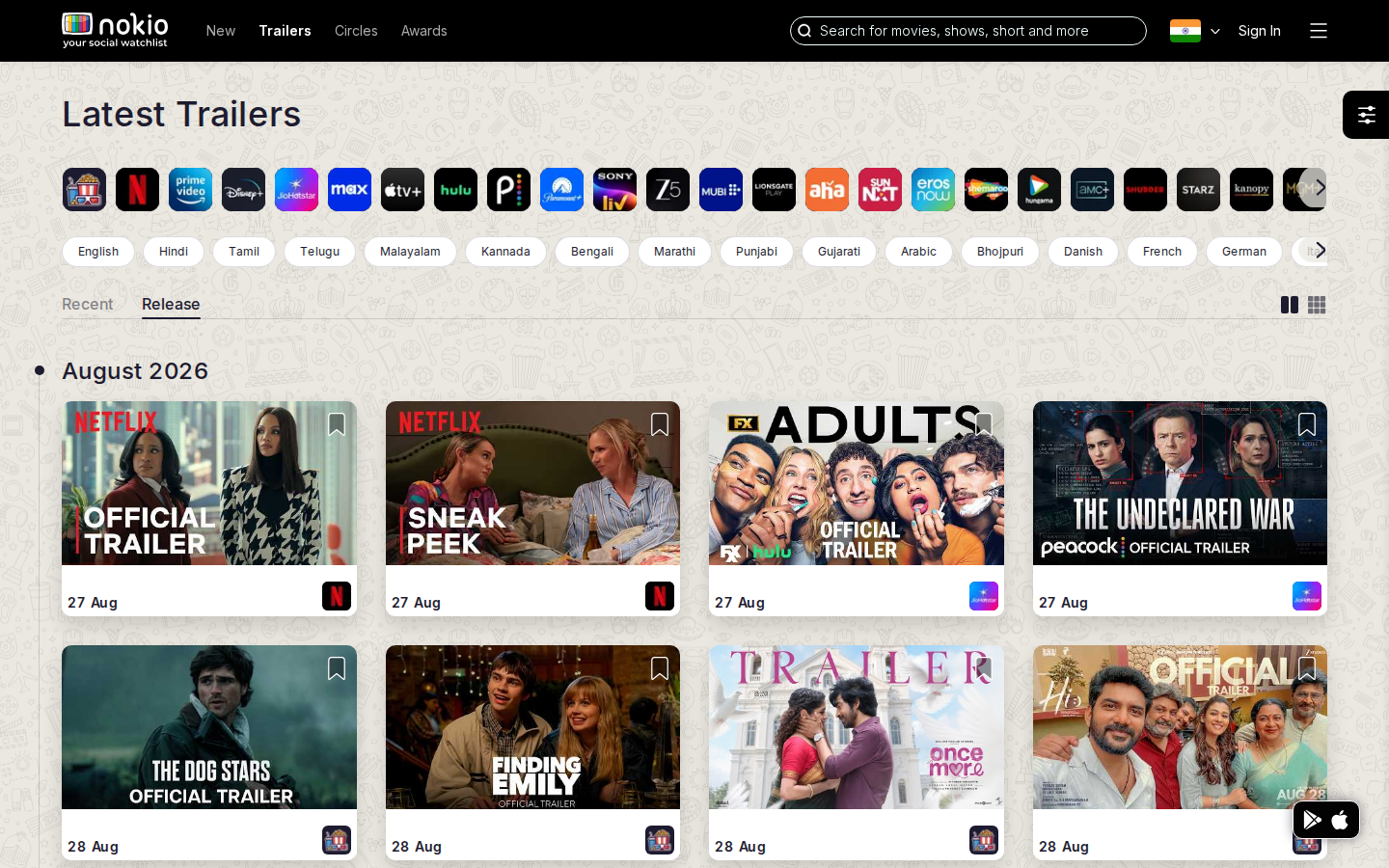The image size is (1389, 868).
Task: Select the Kanopy provider icon
Action: click(x=1251, y=190)
